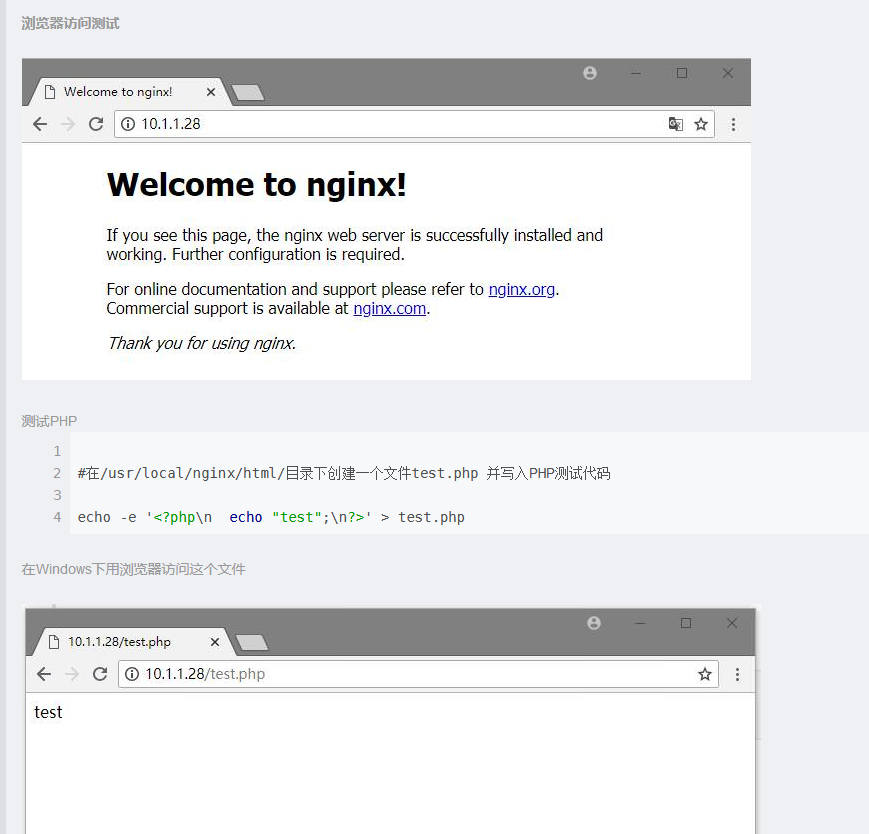Click the "测试PHP" section label
869x834 pixels.
tap(49, 421)
